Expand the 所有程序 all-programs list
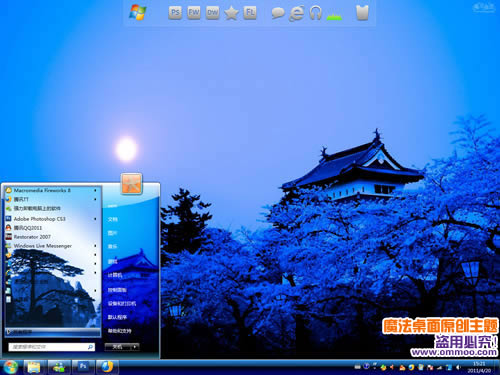Image resolution: width=500 pixels, height=375 pixels. pos(53,332)
